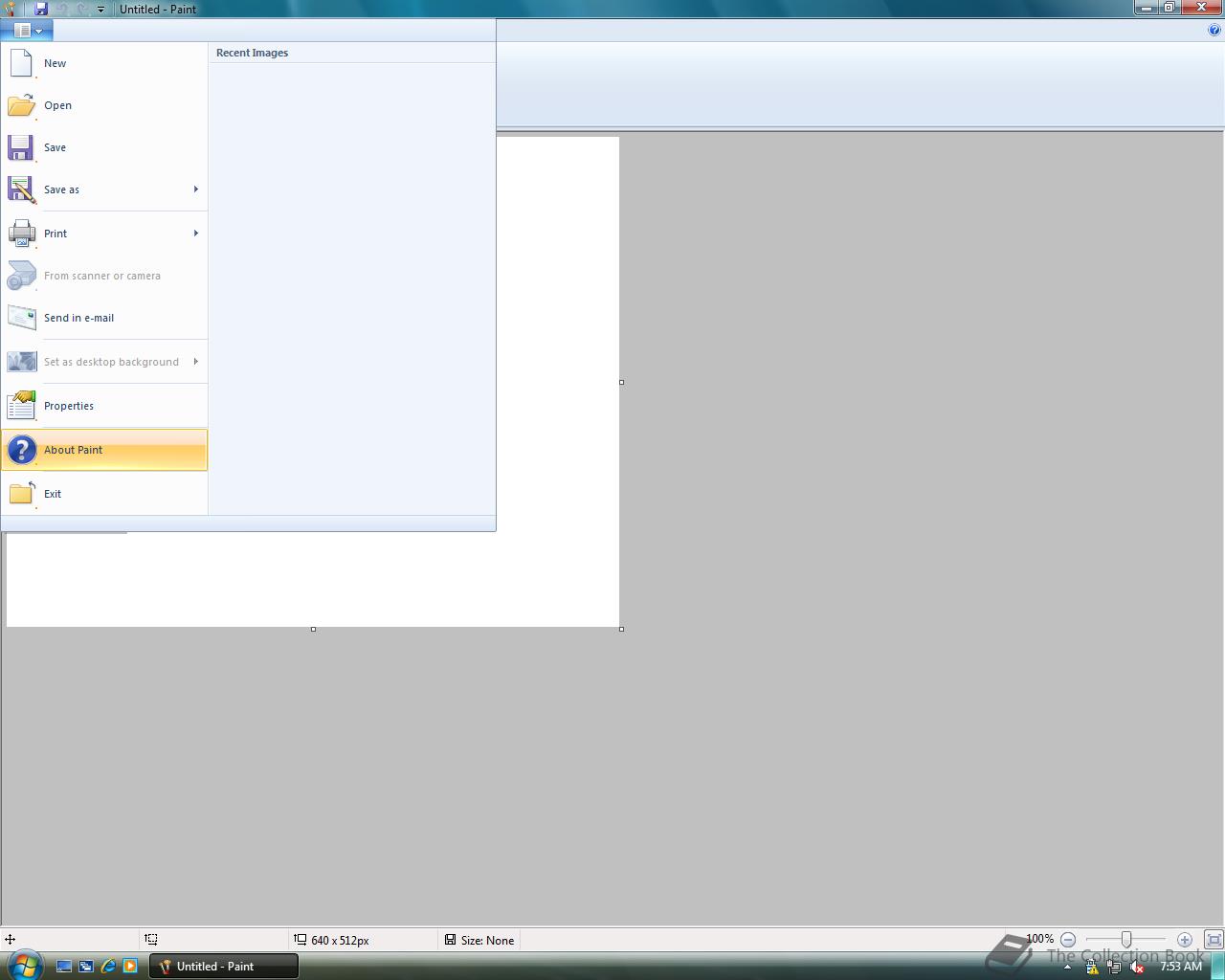
Task: Click Switch between windows Quick Launch icon
Action: click(x=86, y=967)
